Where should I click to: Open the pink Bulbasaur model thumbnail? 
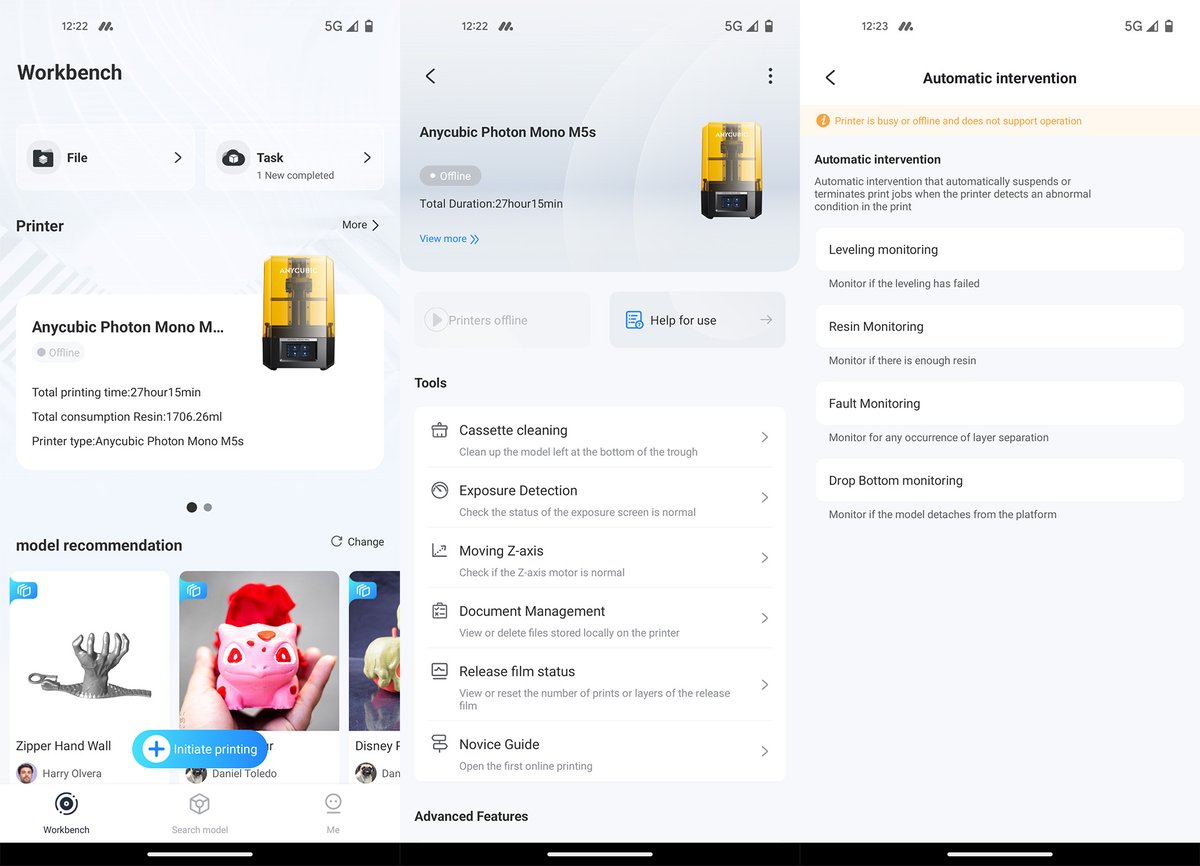(x=259, y=651)
